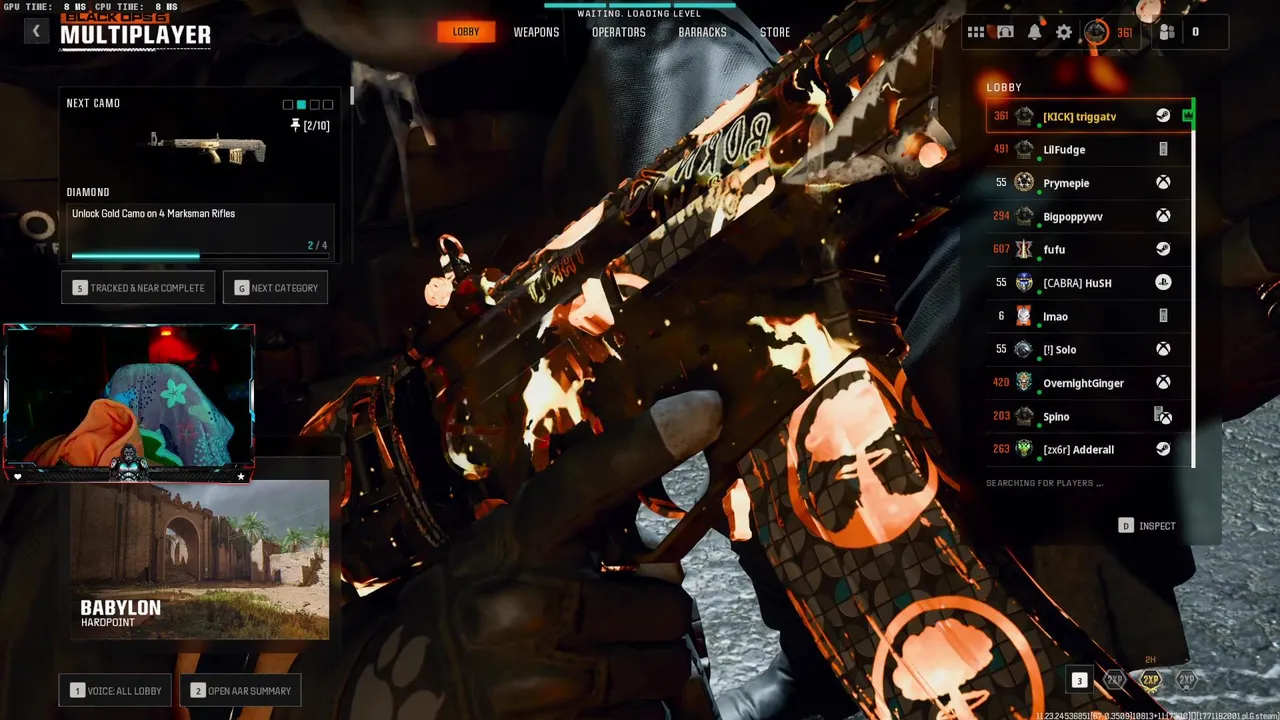1280x720 pixels.
Task: Open player profile emblem showing level 361
Action: point(1097,32)
